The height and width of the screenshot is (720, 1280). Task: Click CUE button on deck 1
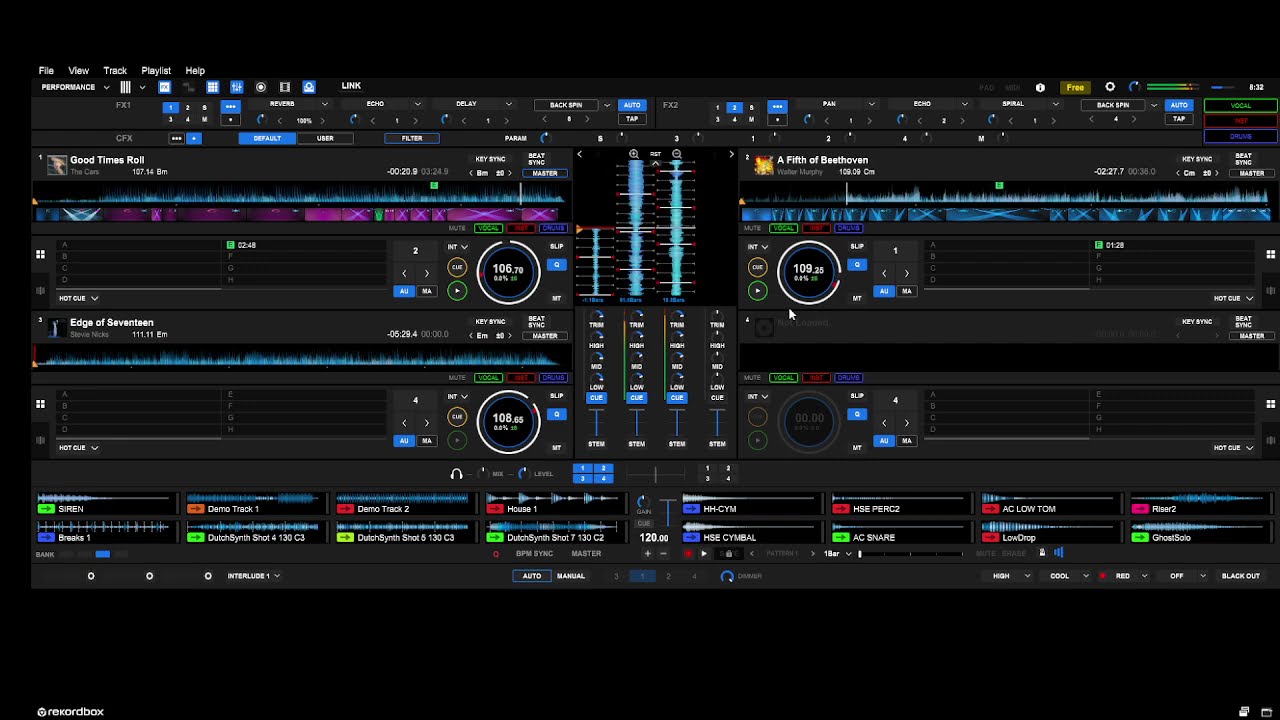pyautogui.click(x=457, y=267)
